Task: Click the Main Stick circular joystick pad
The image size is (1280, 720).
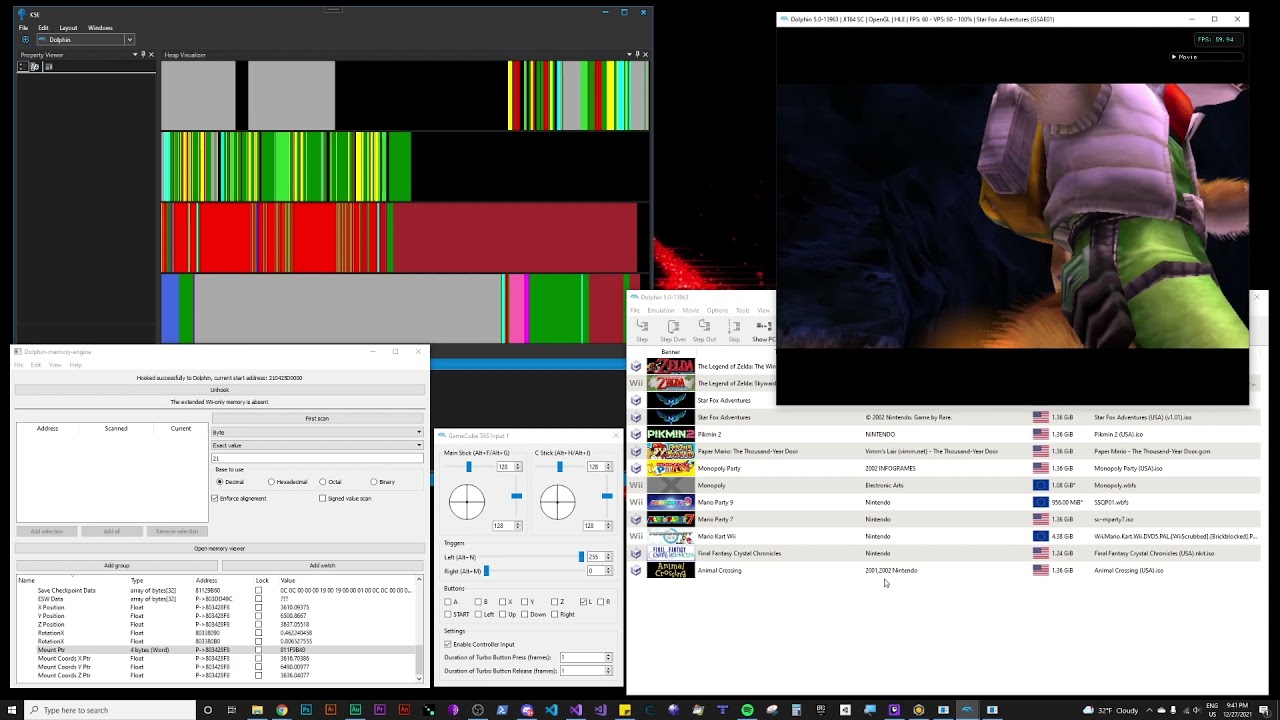Action: [467, 502]
